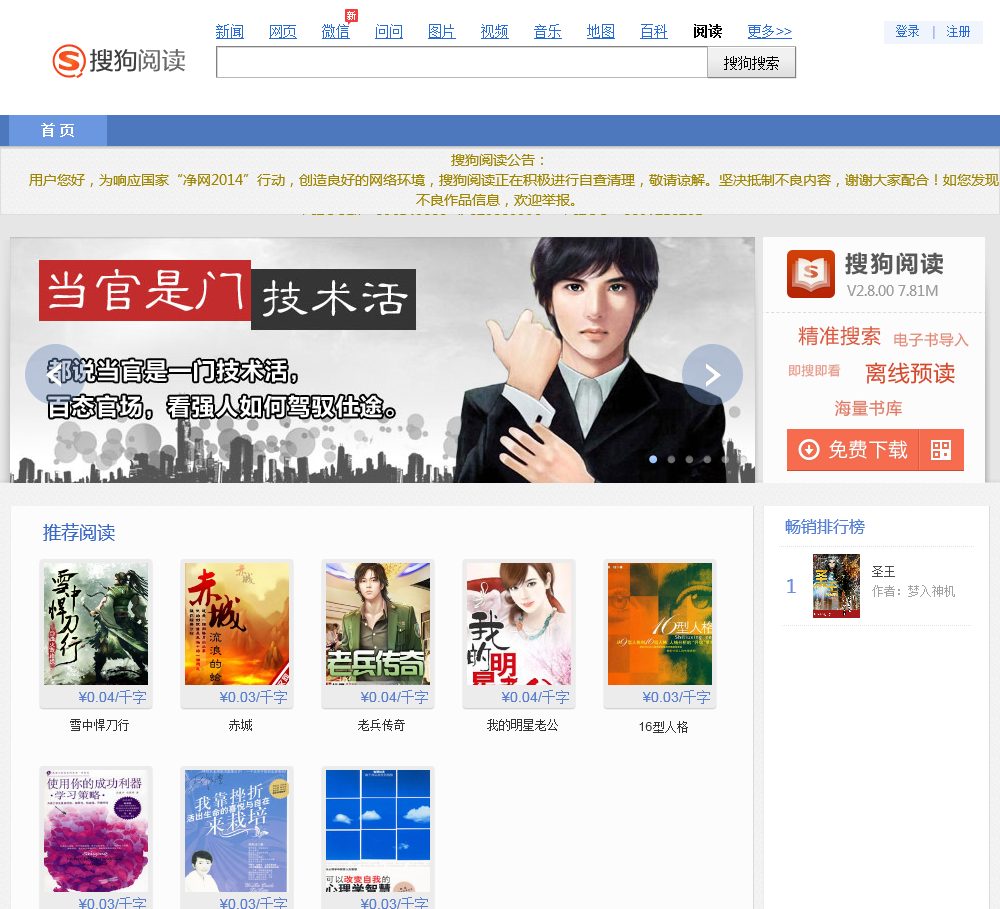This screenshot has height=909, width=1000.
Task: Select the 首页 navigation tab
Action: (58, 131)
